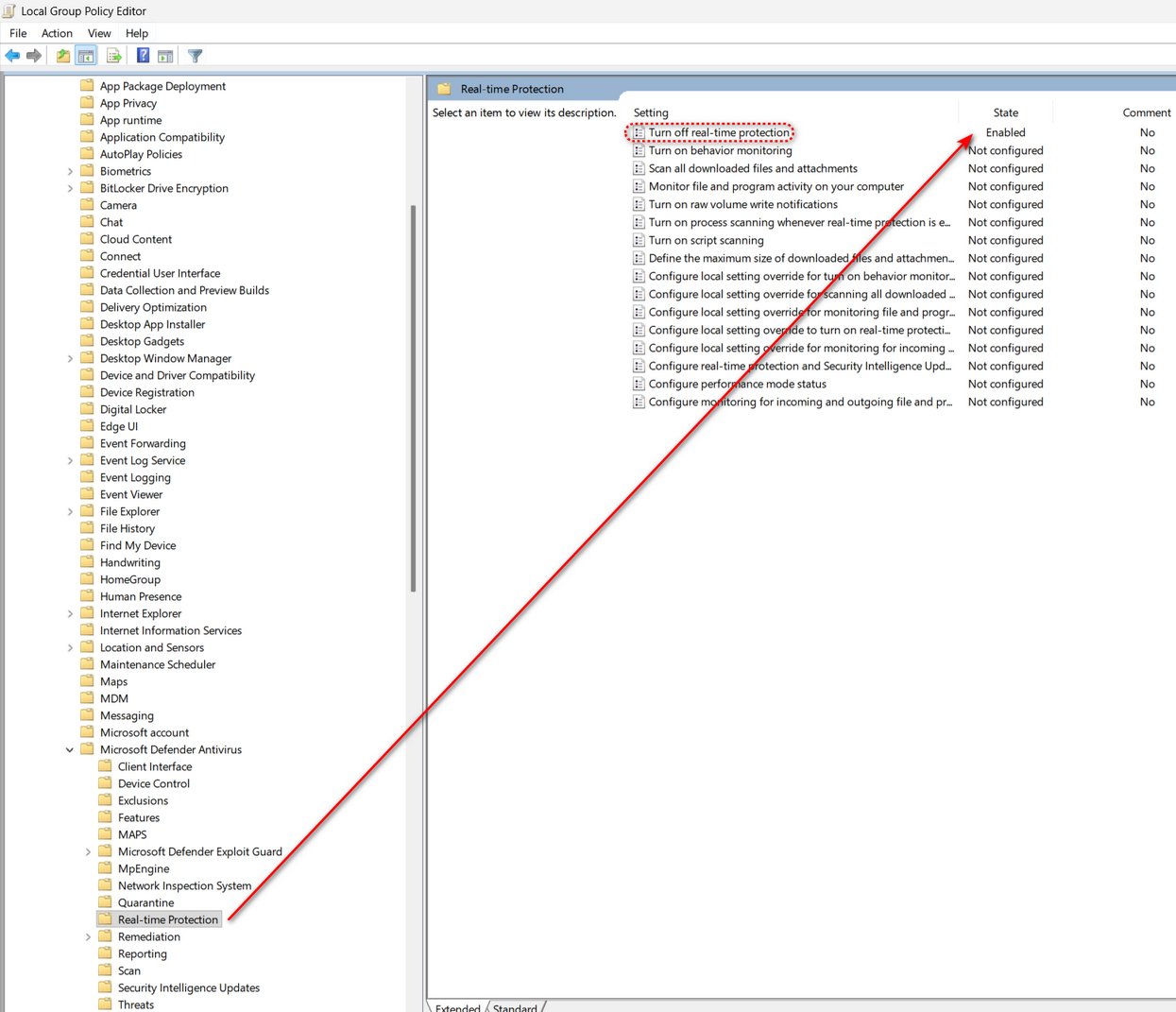This screenshot has height=1012, width=1176.
Task: Go up one level with the folder-arrow icon
Action: pyautogui.click(x=63, y=56)
